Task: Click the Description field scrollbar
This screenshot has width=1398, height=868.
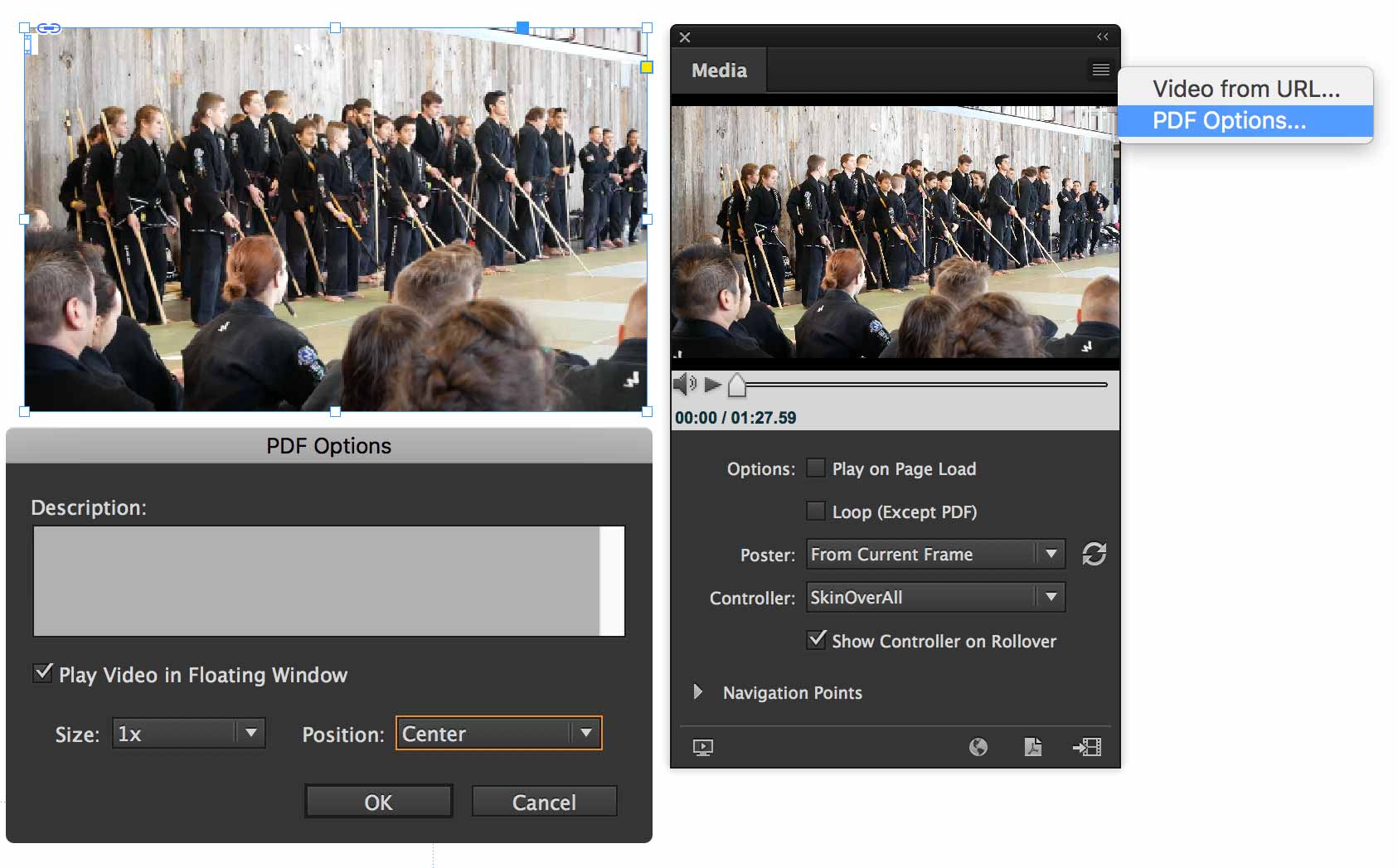Action: (x=612, y=581)
